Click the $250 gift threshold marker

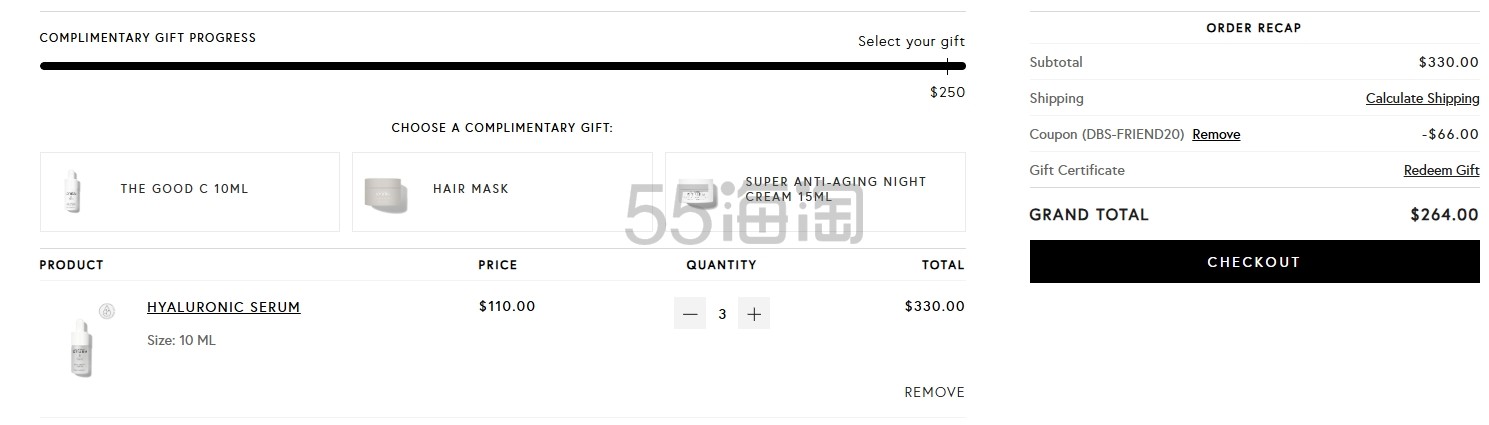click(x=947, y=92)
